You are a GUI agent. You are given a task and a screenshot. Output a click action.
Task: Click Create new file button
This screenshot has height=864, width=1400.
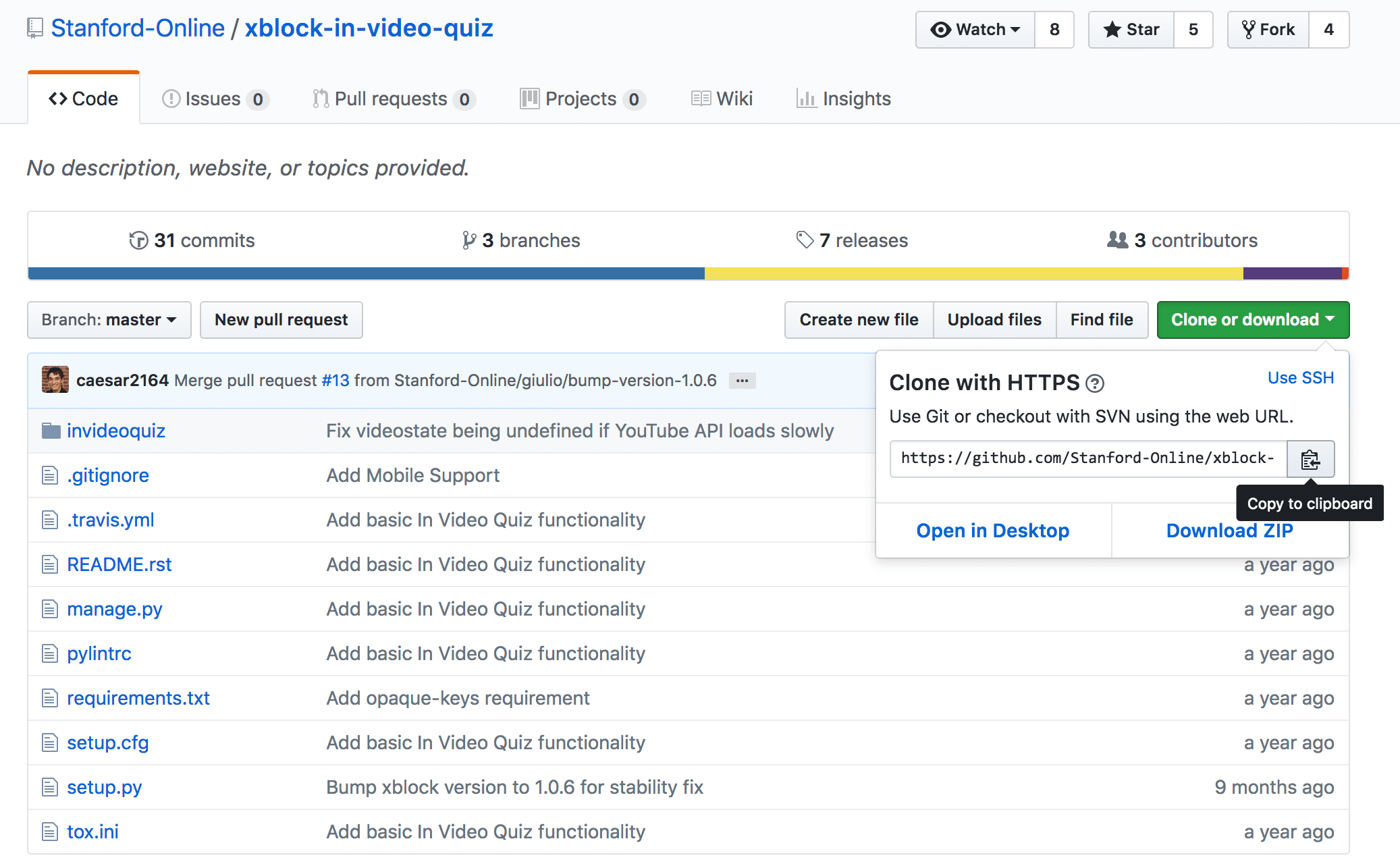[x=859, y=320]
